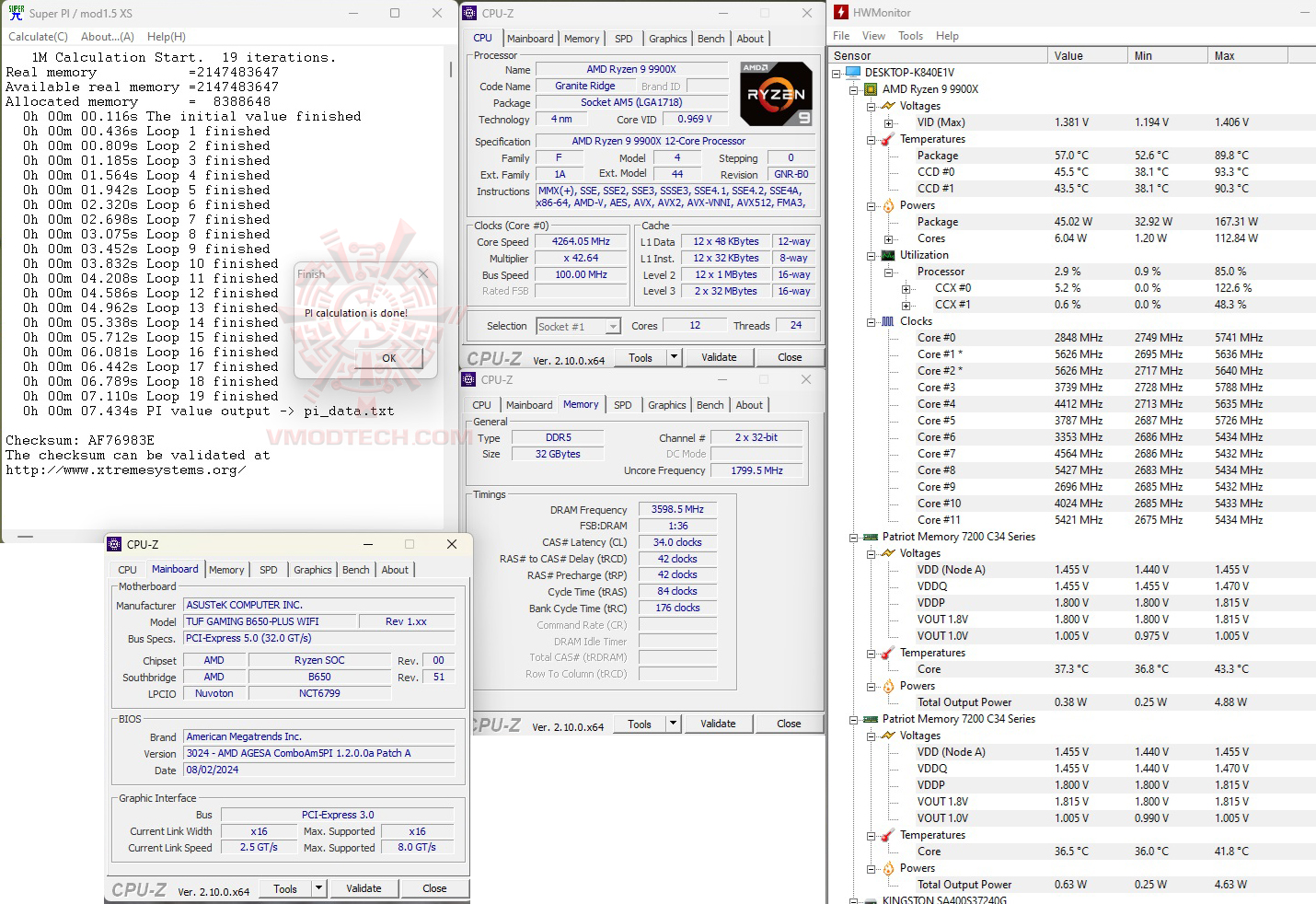This screenshot has height=904, width=1316.
Task: Click the Validate button in CPU-Z
Action: [x=719, y=356]
